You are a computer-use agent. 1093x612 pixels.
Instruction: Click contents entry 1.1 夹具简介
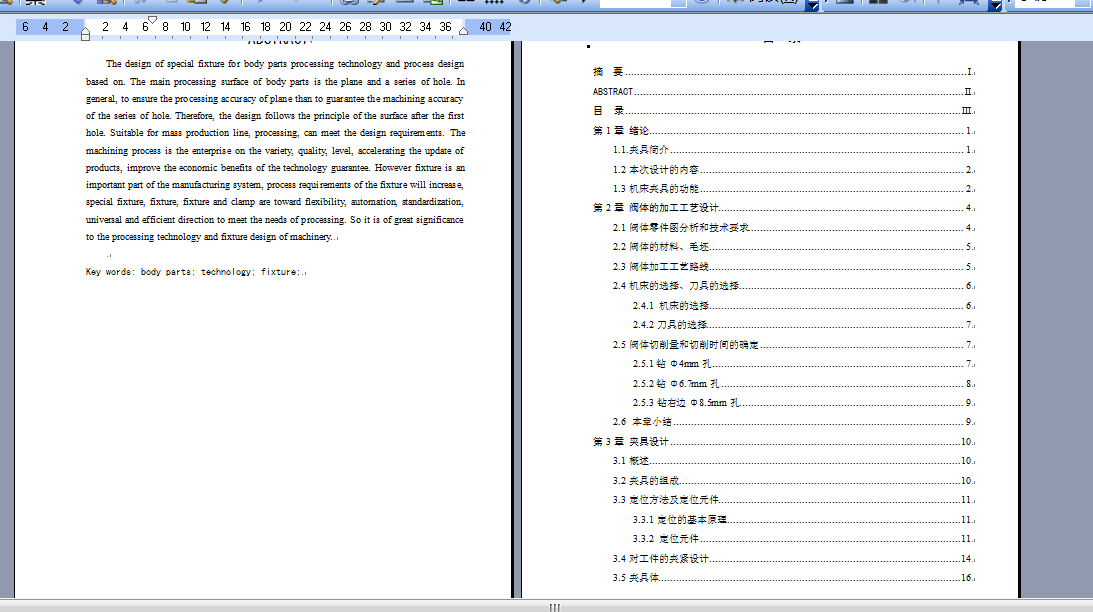click(793, 150)
